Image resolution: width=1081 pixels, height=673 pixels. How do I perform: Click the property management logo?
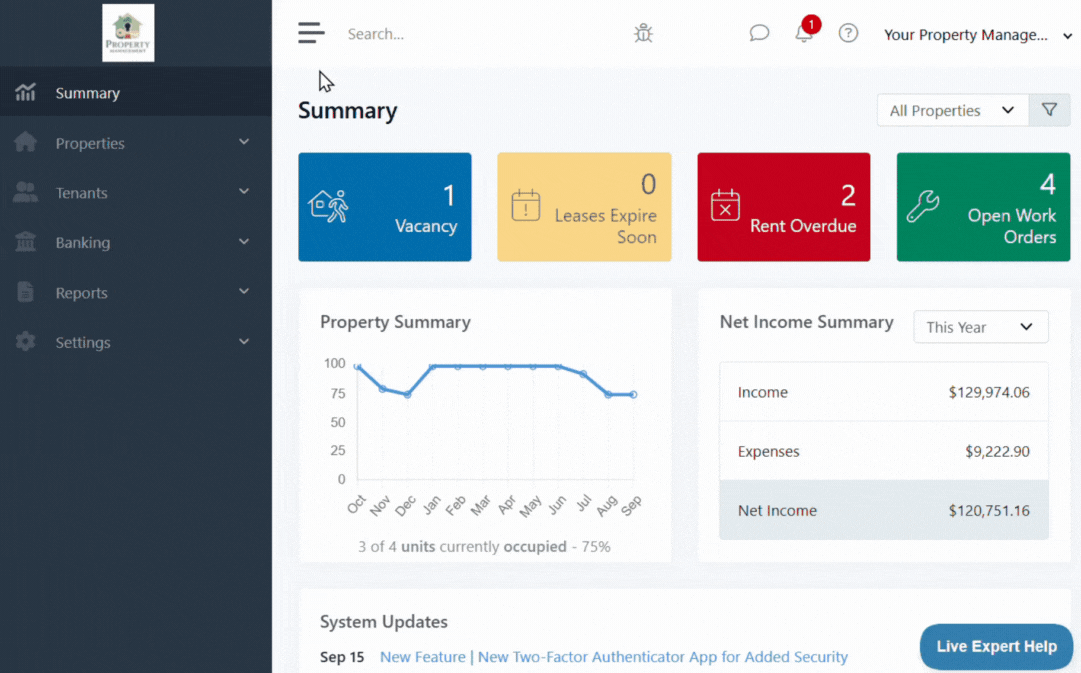tap(128, 33)
